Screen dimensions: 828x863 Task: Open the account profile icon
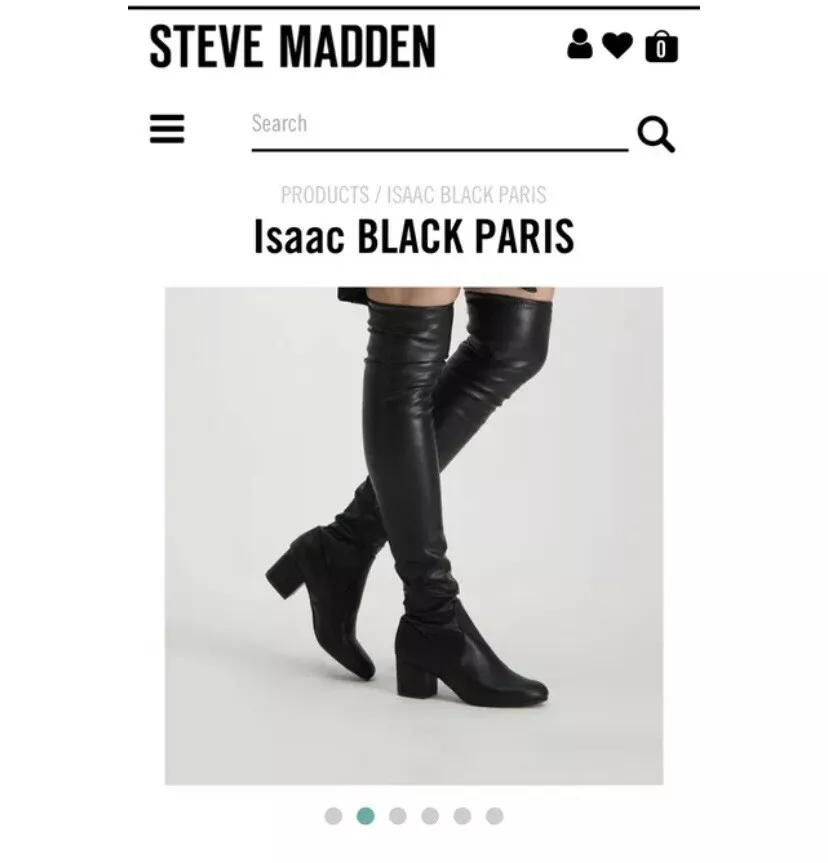(580, 44)
